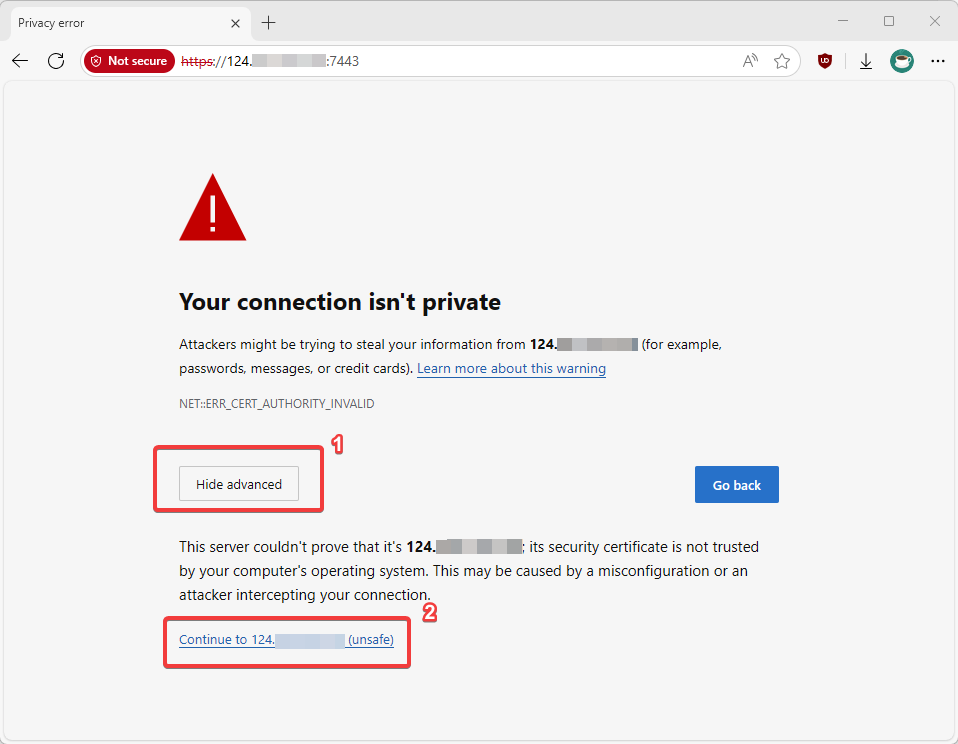
Task: Click NET::ERR_CERT_AUTHORITY_INVALID error code text
Action: [x=277, y=404]
